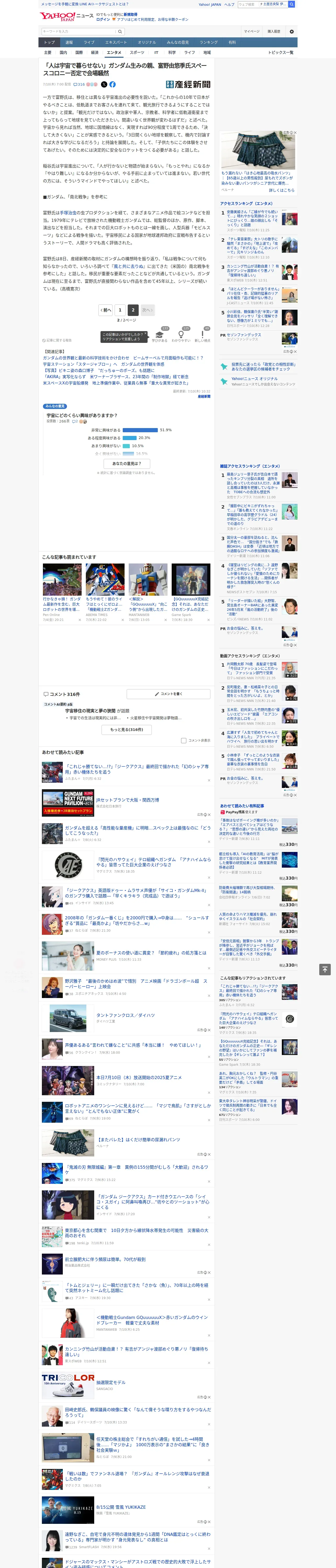
Task: React with the わかりやすい lightbulb icon
Action: (x=181, y=335)
